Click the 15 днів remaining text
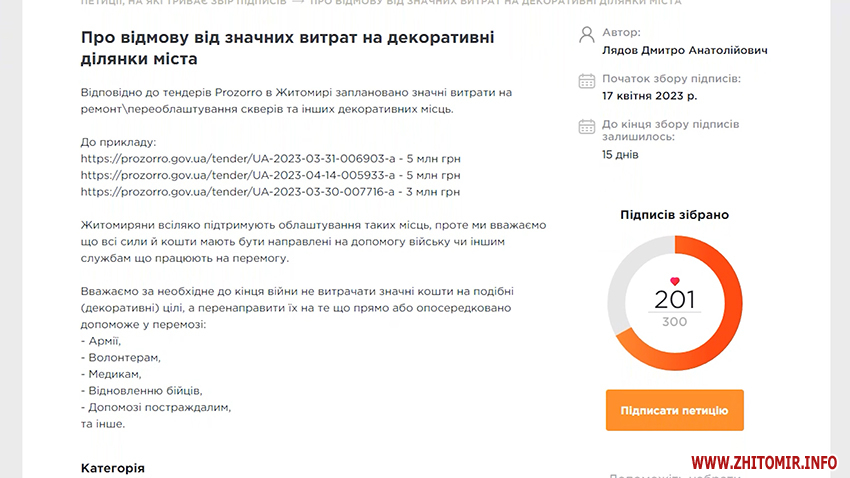This screenshot has height=478, width=850. (x=620, y=155)
